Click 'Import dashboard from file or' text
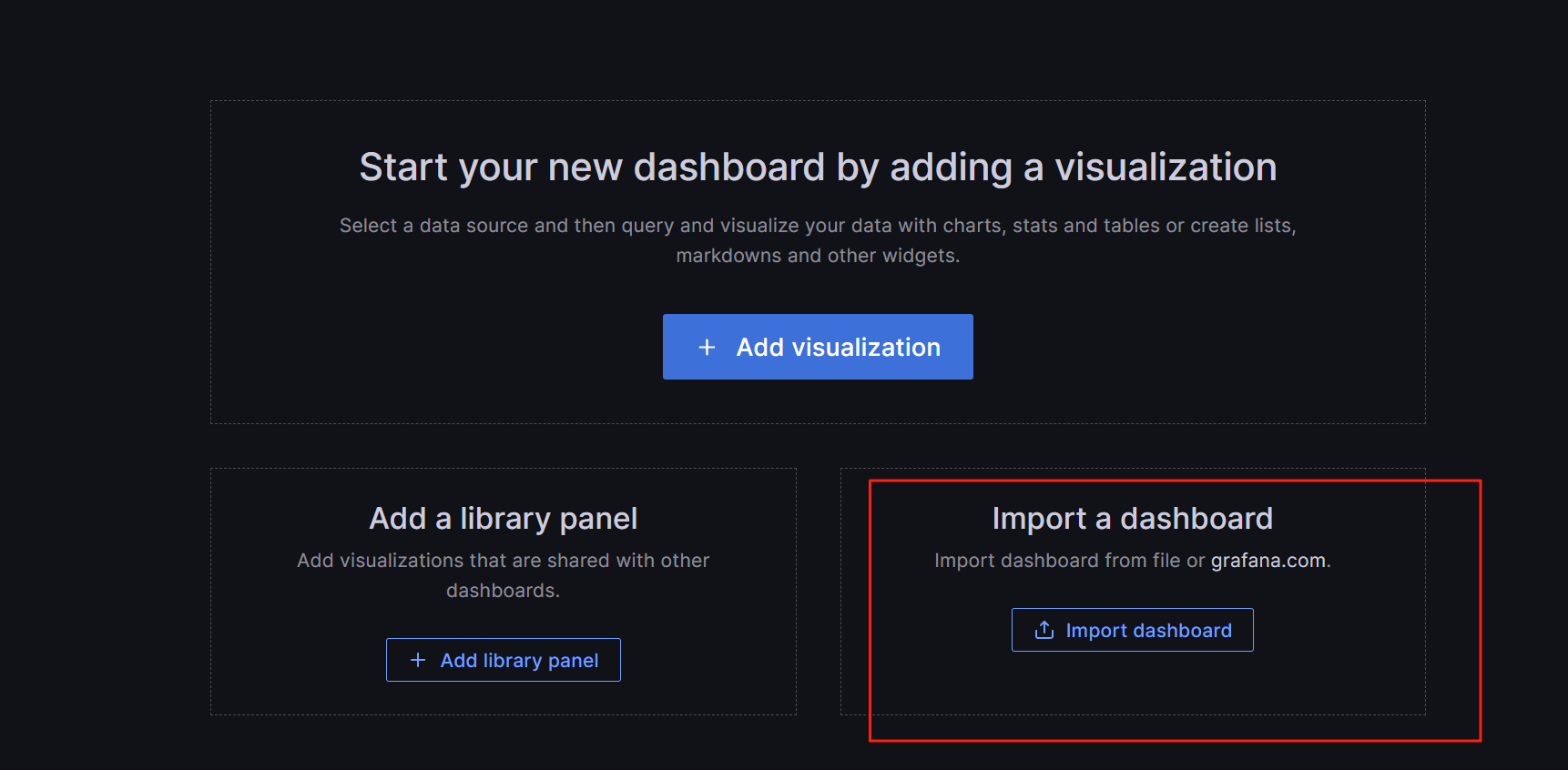 [1070, 561]
